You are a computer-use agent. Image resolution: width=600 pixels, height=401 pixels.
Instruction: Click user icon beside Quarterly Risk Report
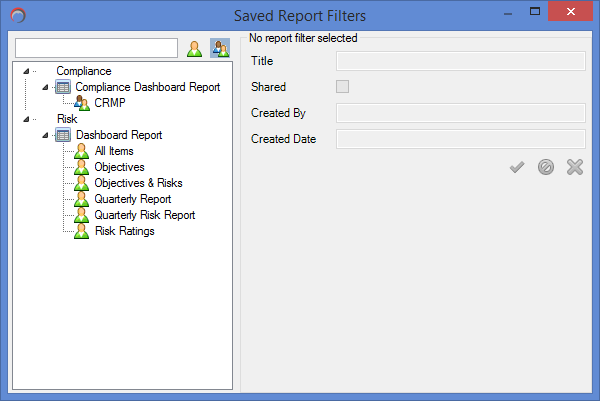pos(82,215)
